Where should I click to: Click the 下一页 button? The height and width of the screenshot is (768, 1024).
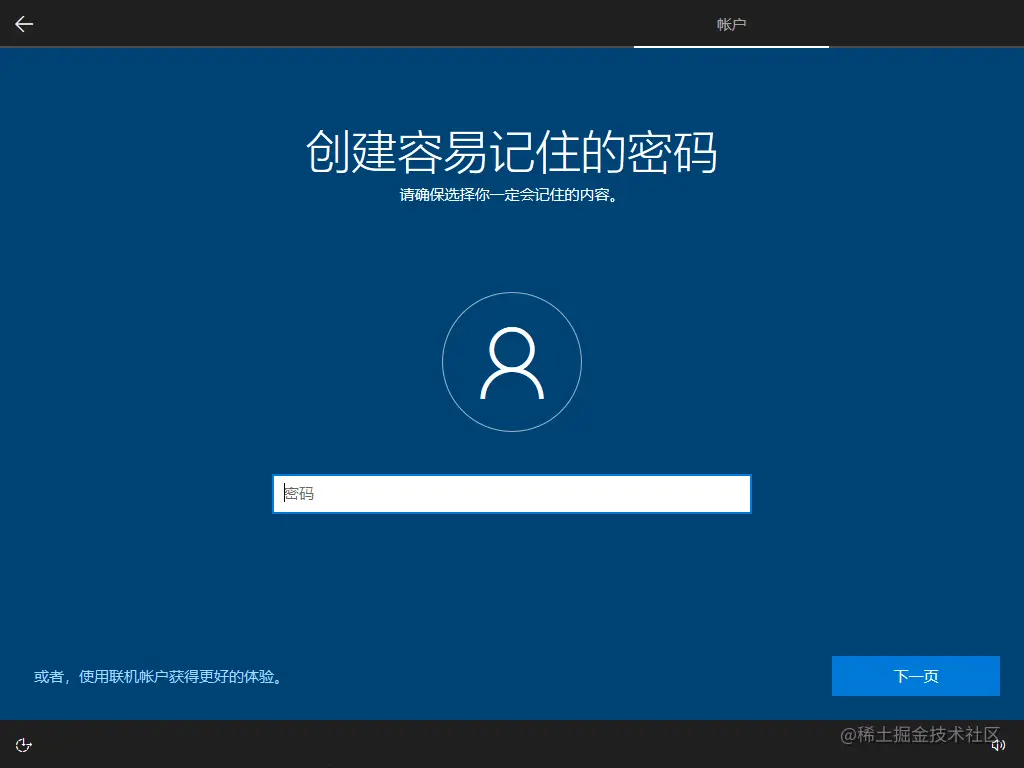(915, 676)
